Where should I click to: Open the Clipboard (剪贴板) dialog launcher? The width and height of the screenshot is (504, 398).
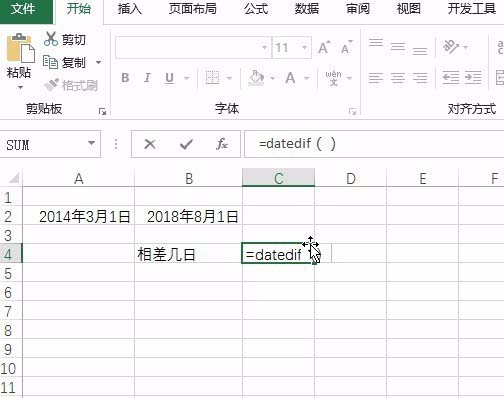tap(102, 112)
